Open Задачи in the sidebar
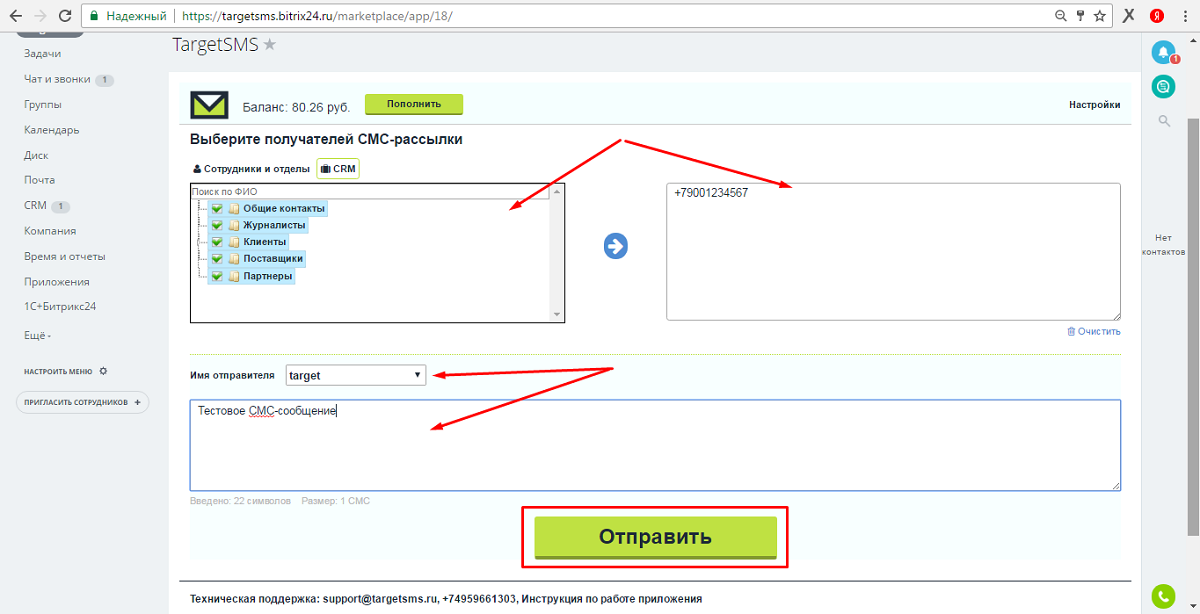Viewport: 1200px width, 614px height. pyautogui.click(x=43, y=53)
